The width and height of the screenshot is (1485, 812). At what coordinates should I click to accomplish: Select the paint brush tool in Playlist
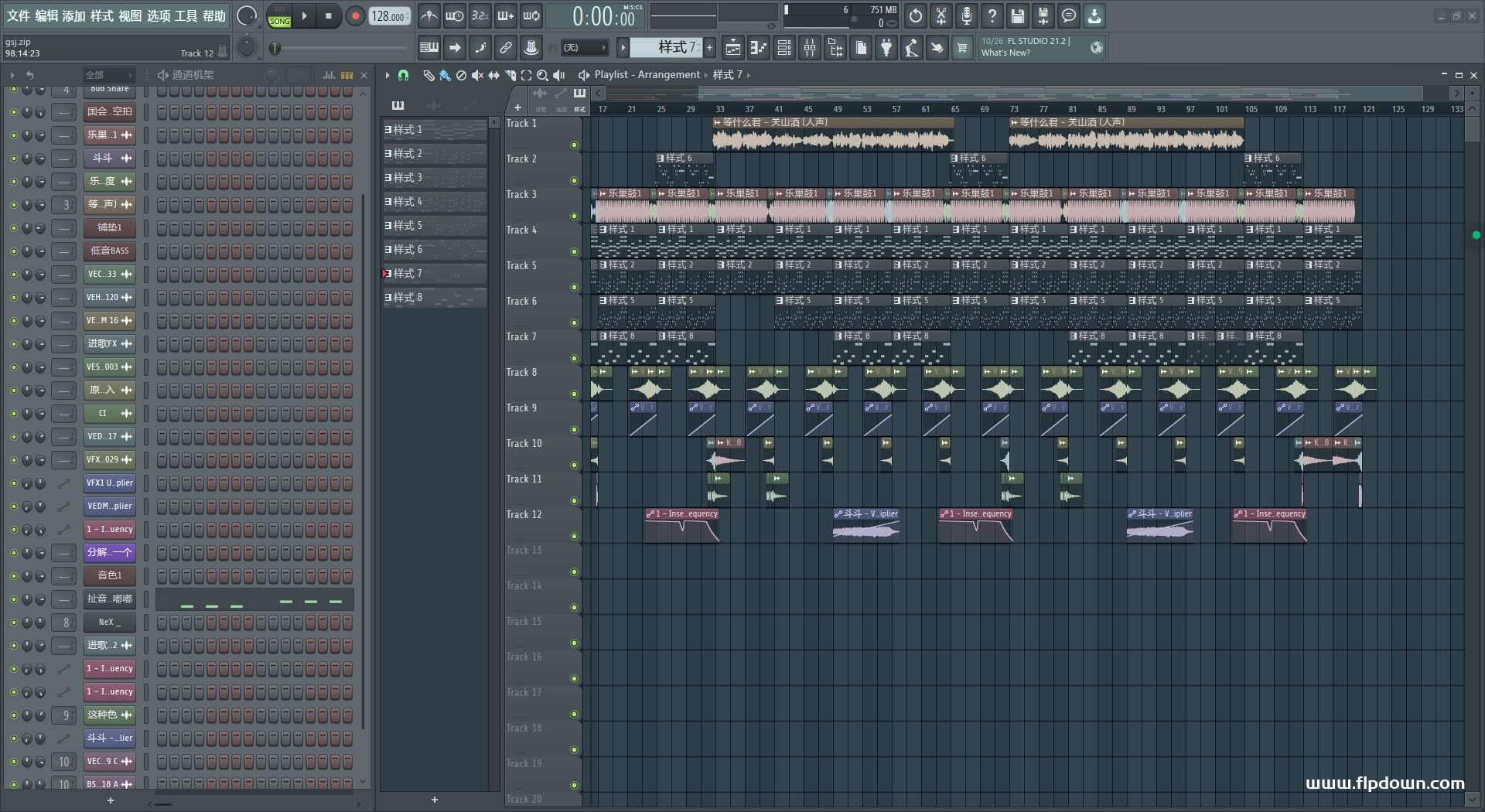point(445,75)
